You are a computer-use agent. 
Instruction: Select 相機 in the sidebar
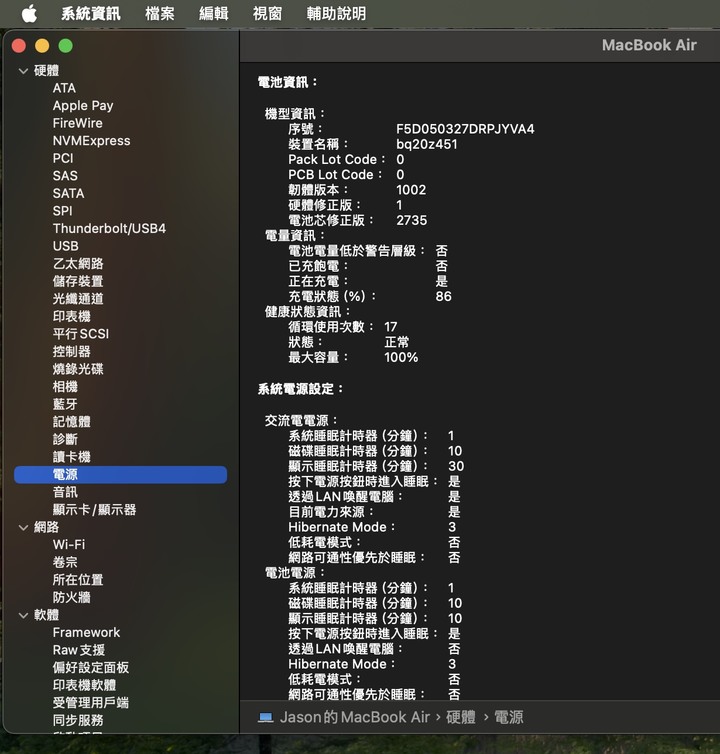(65, 387)
